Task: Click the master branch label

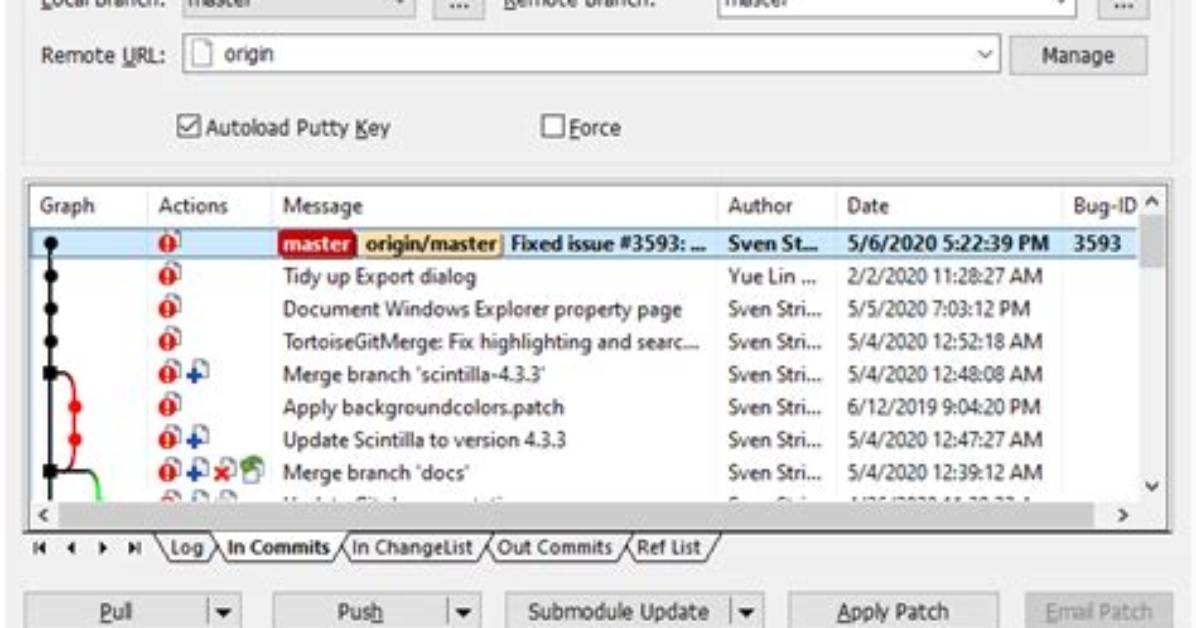Action: click(317, 243)
